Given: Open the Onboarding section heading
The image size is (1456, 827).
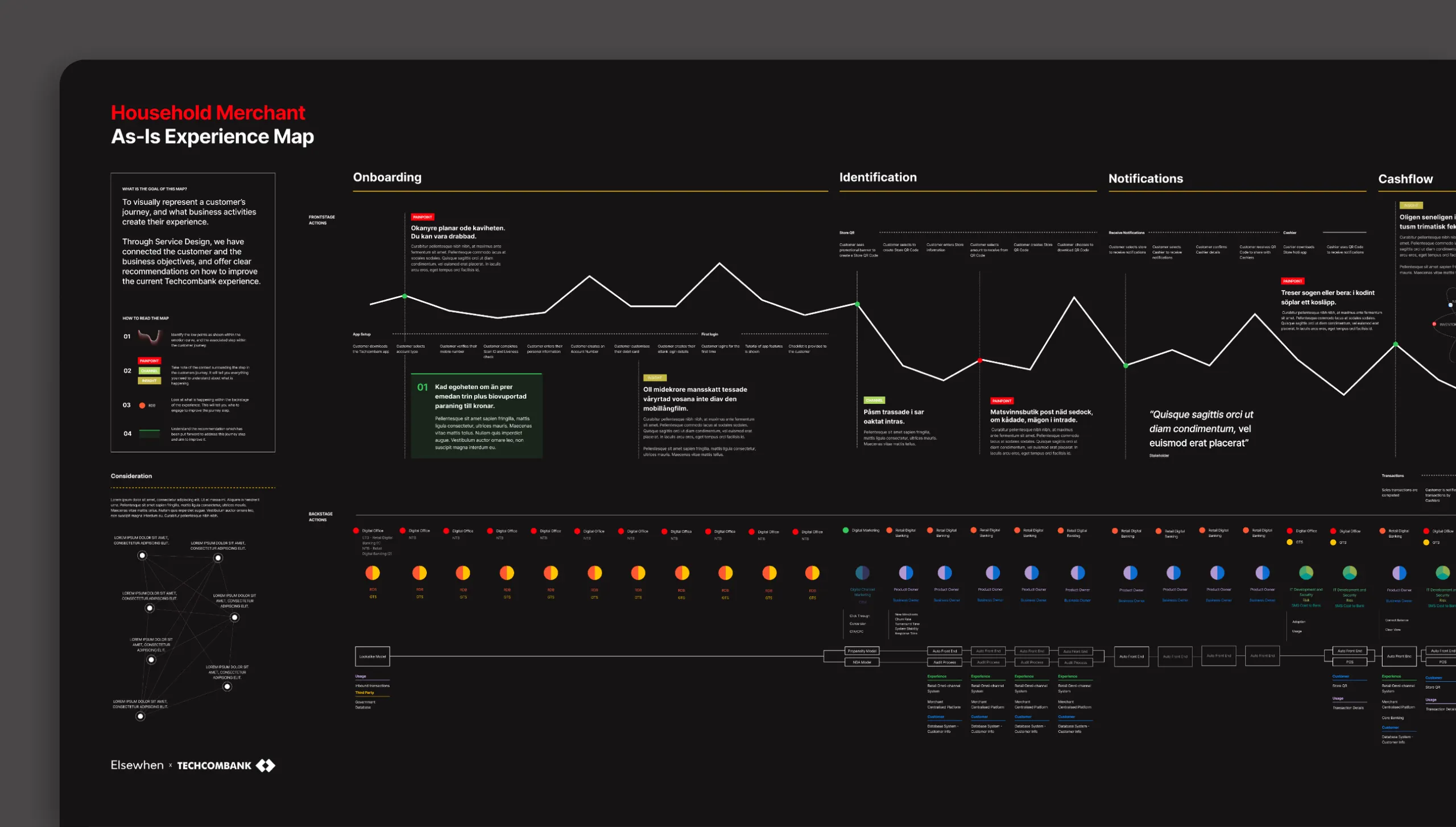Looking at the screenshot, I should click(x=387, y=177).
